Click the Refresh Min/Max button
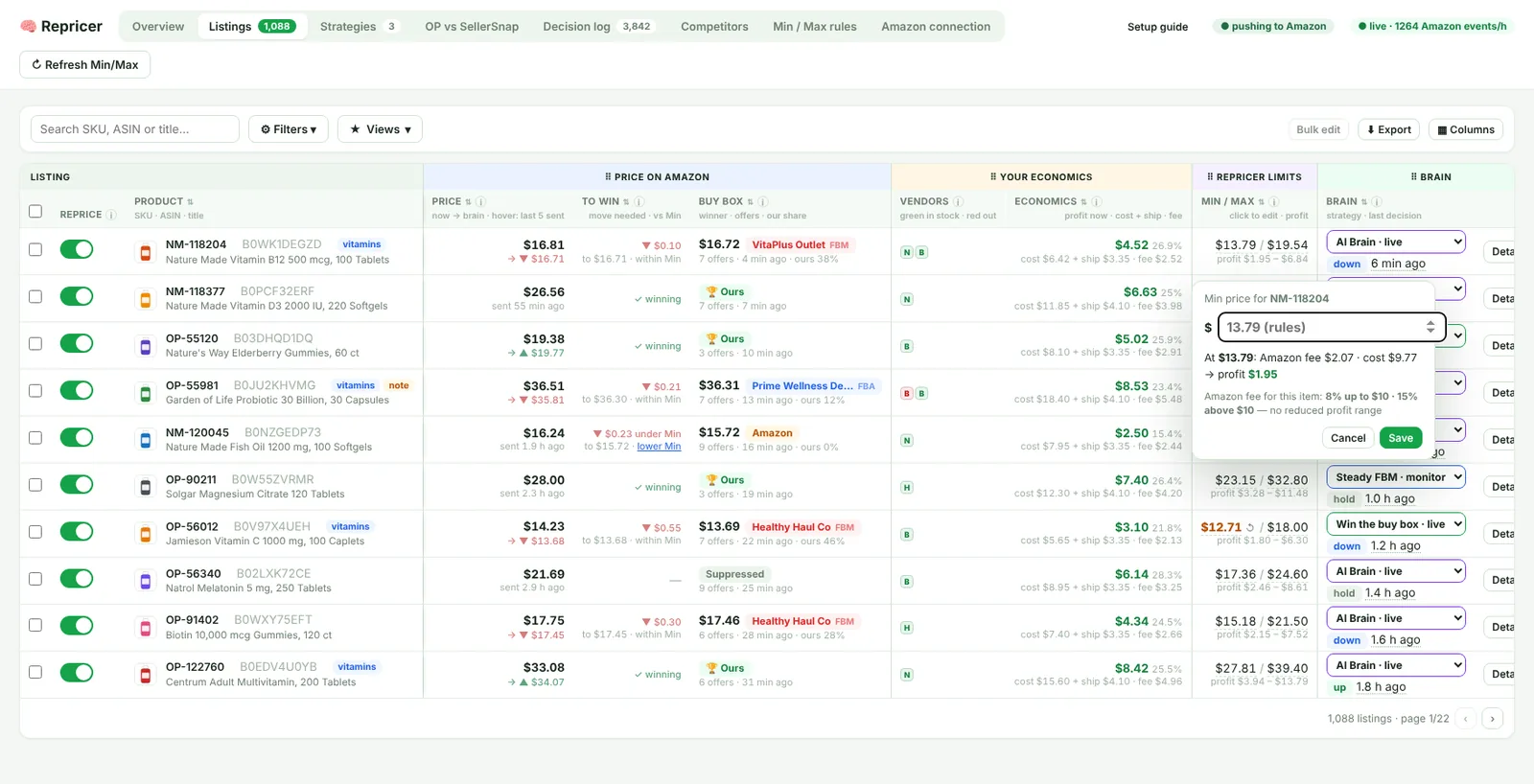 [x=85, y=65]
